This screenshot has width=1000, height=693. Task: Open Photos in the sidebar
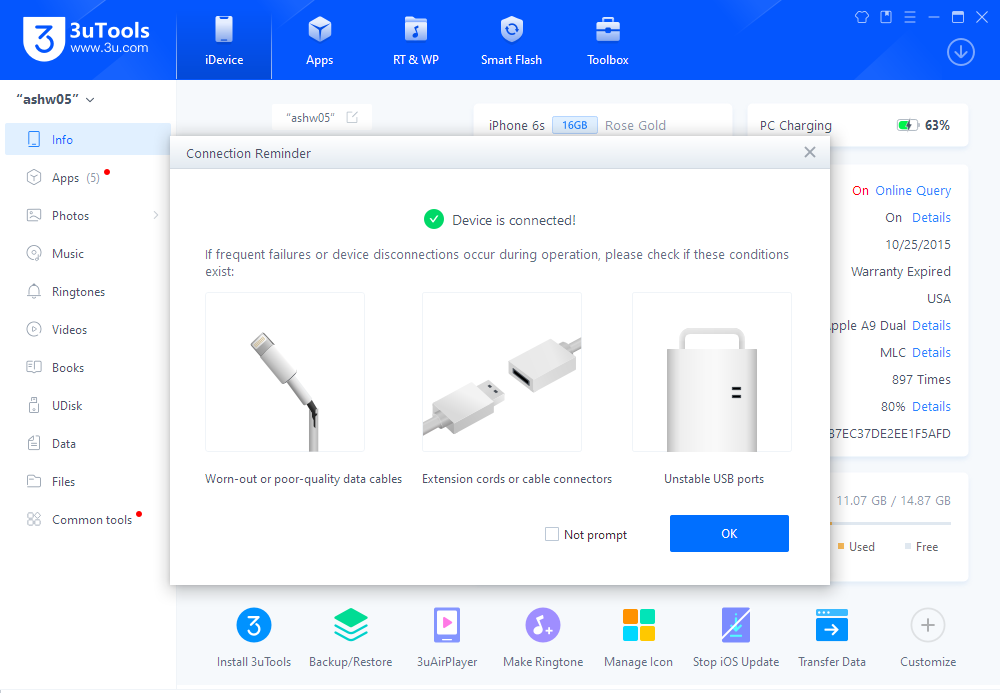88,215
